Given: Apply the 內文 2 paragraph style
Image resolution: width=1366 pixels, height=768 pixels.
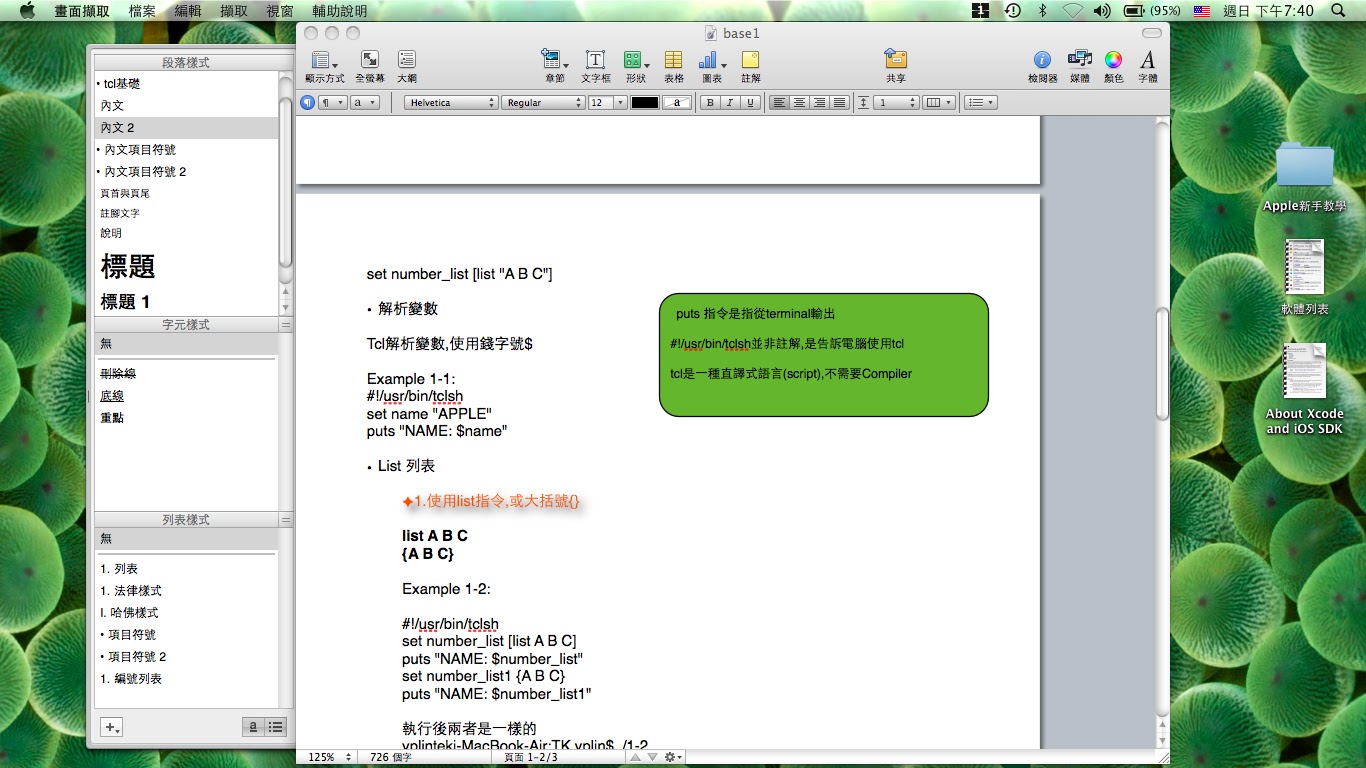Looking at the screenshot, I should [187, 127].
